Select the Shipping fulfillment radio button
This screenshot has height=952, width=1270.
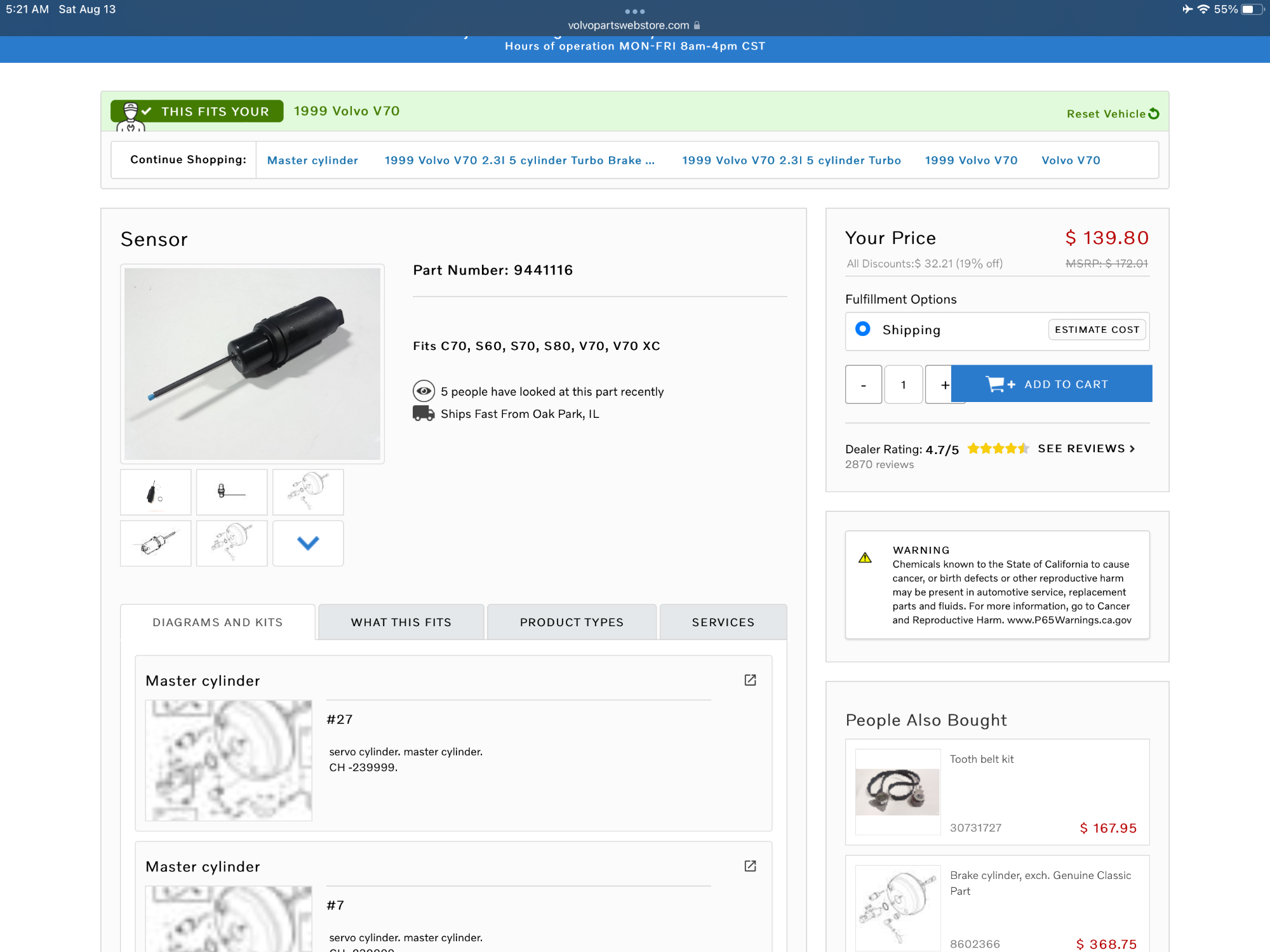click(x=862, y=329)
